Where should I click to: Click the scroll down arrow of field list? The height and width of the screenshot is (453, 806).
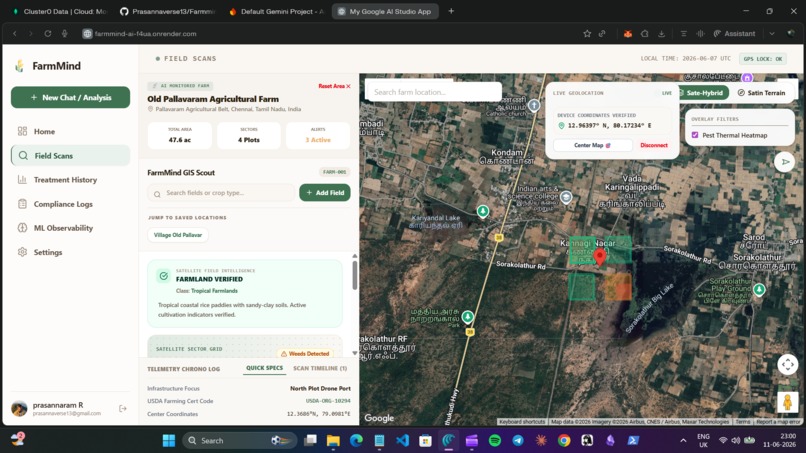pos(355,353)
